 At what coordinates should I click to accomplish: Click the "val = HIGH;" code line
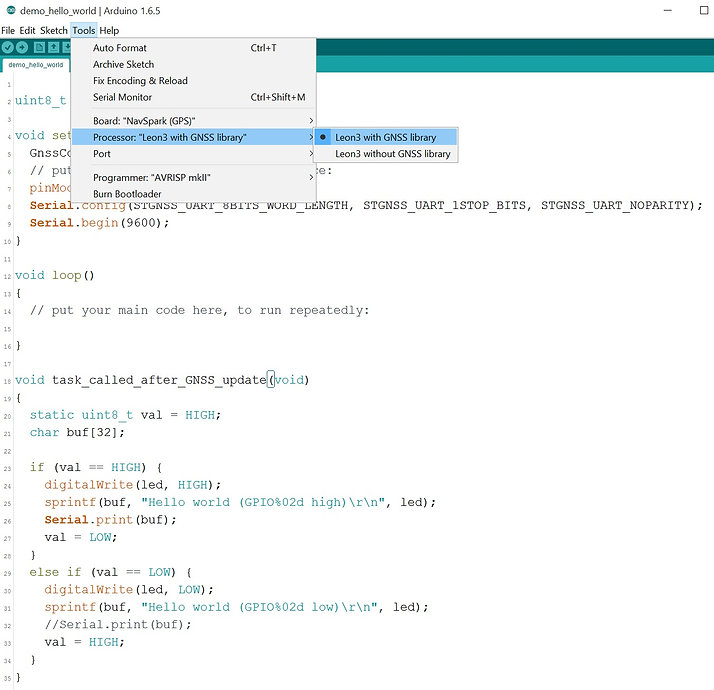click(x=84, y=642)
